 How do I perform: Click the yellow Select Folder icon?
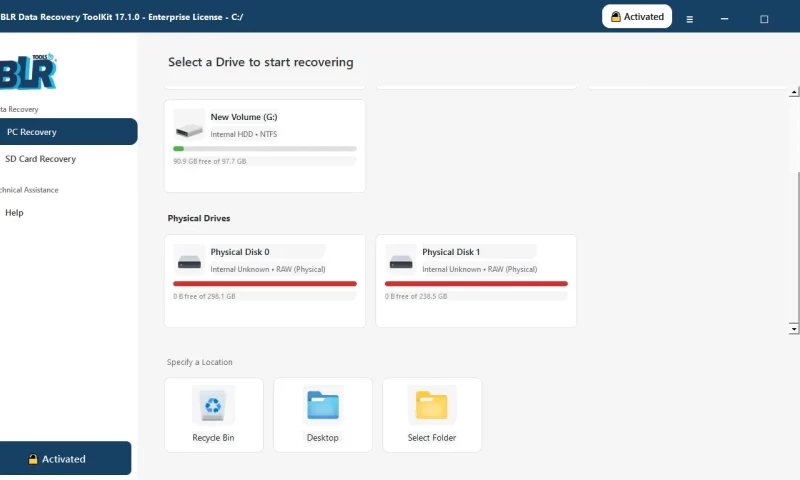pos(432,406)
